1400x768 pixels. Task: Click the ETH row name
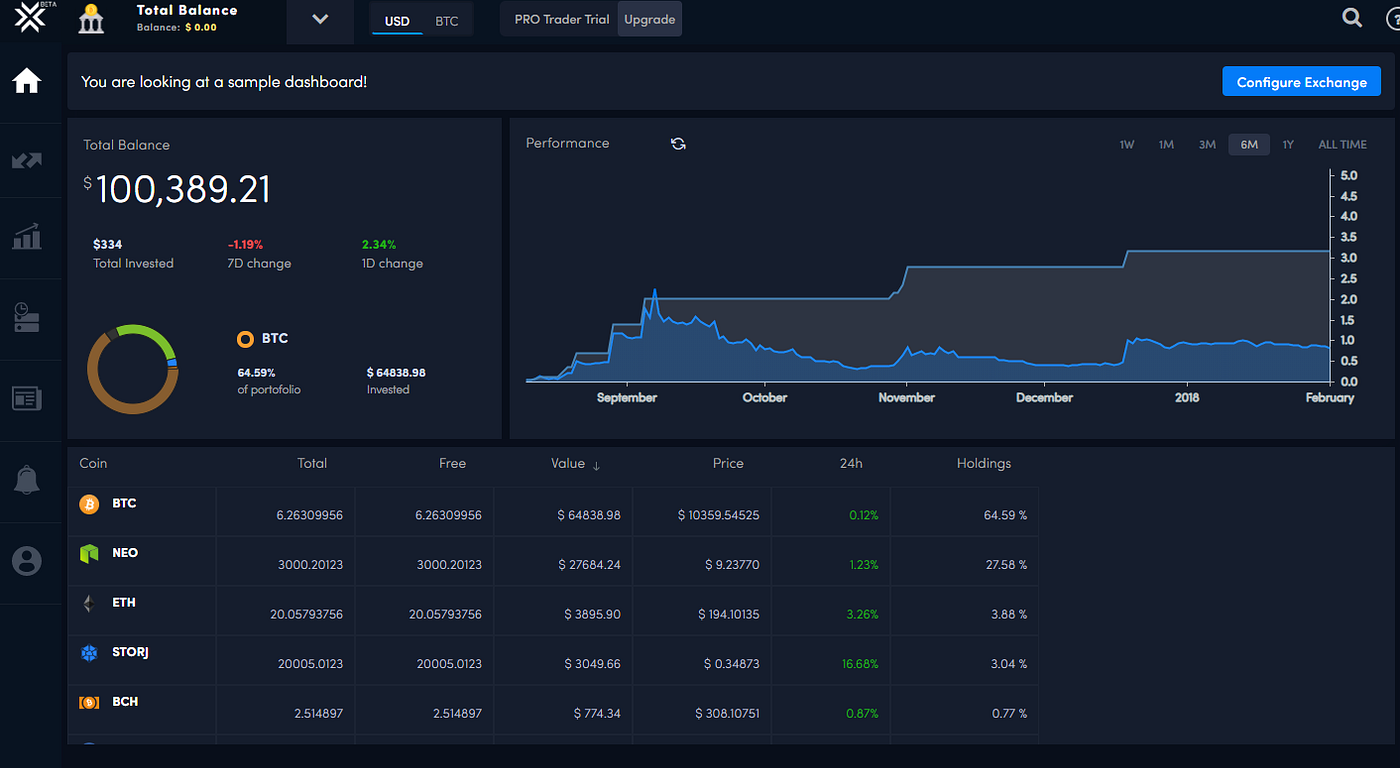click(x=124, y=603)
